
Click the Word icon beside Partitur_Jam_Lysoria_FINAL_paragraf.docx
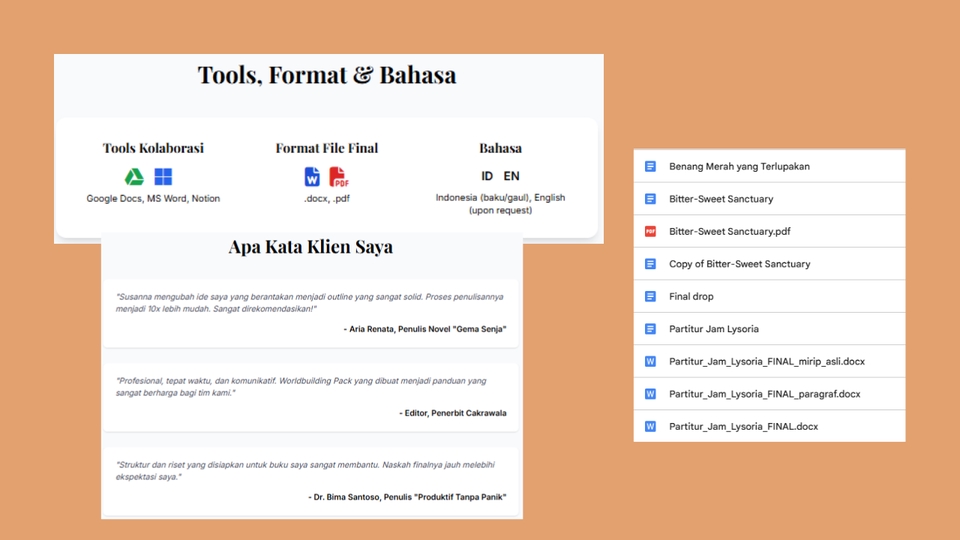tap(650, 394)
